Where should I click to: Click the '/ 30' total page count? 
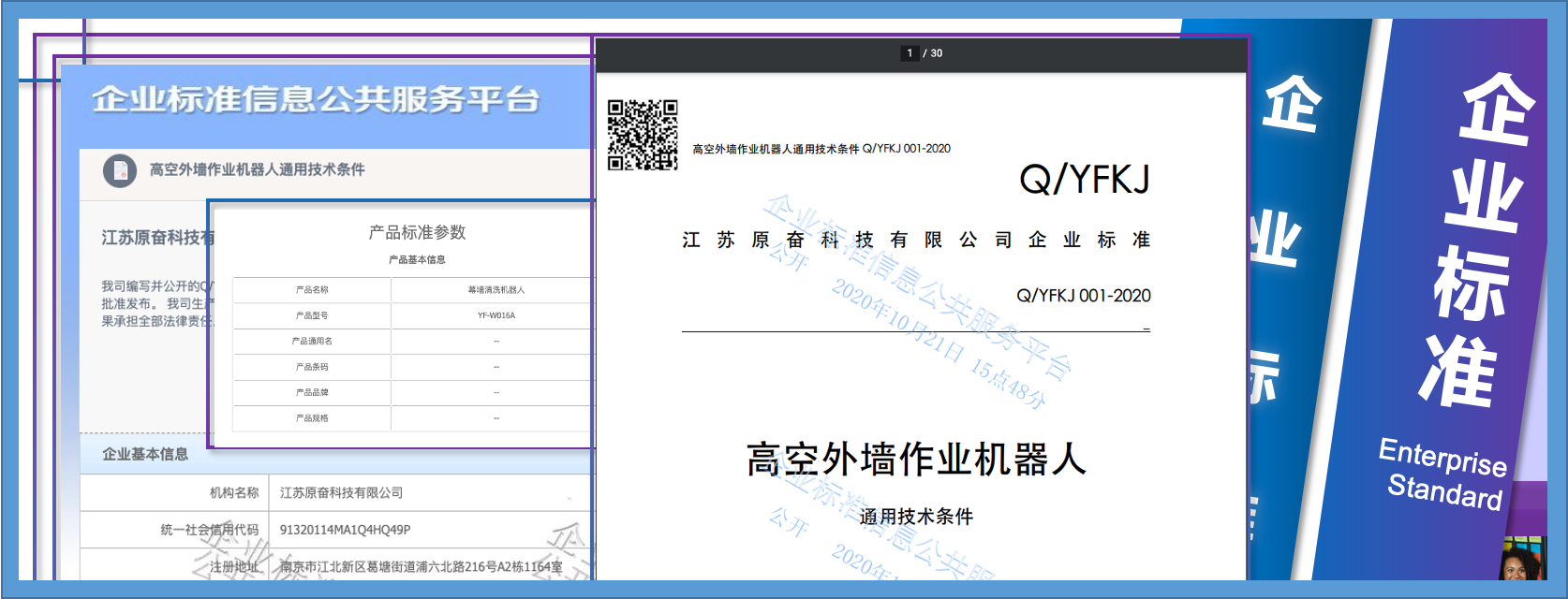[x=933, y=53]
